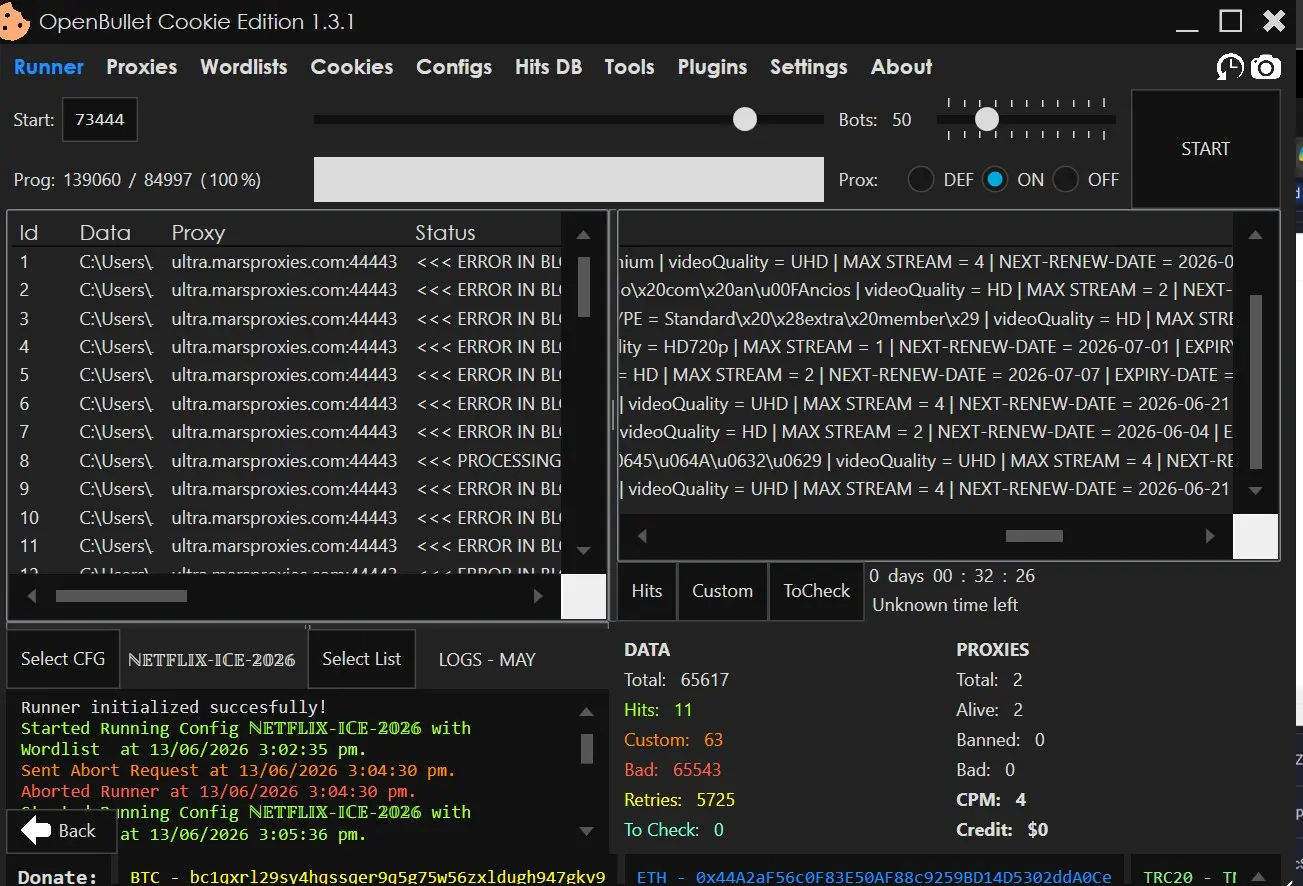The height and width of the screenshot is (886, 1303).
Task: Click the Select List button
Action: [361, 659]
